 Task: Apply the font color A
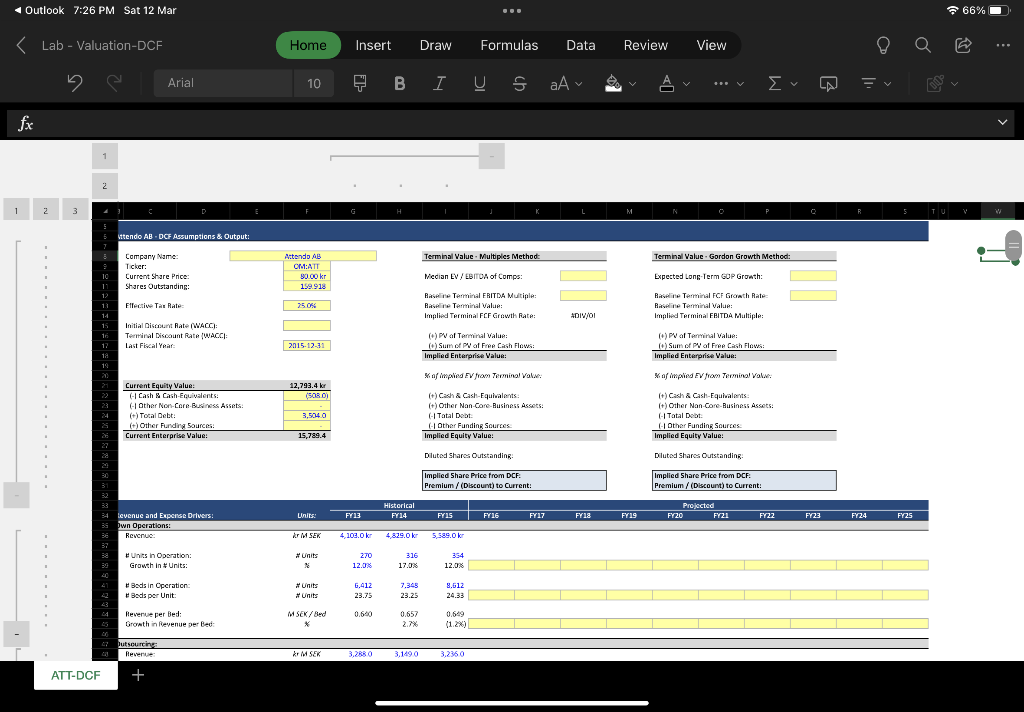click(667, 83)
